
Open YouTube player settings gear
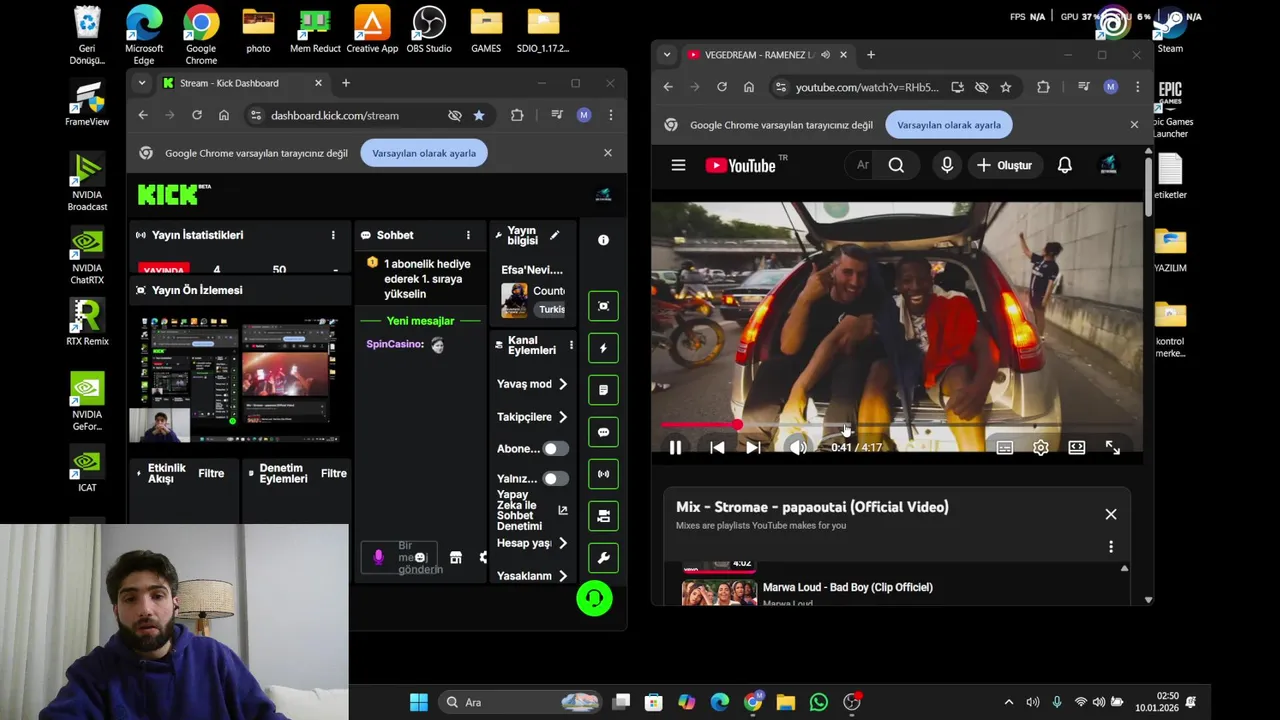[x=1040, y=448]
